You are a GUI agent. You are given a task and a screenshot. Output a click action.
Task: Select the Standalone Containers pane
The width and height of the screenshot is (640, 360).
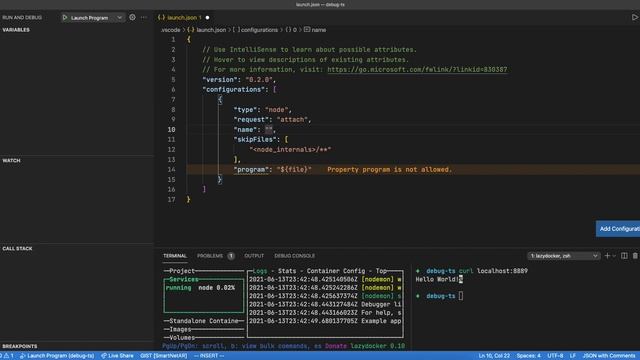(204, 321)
